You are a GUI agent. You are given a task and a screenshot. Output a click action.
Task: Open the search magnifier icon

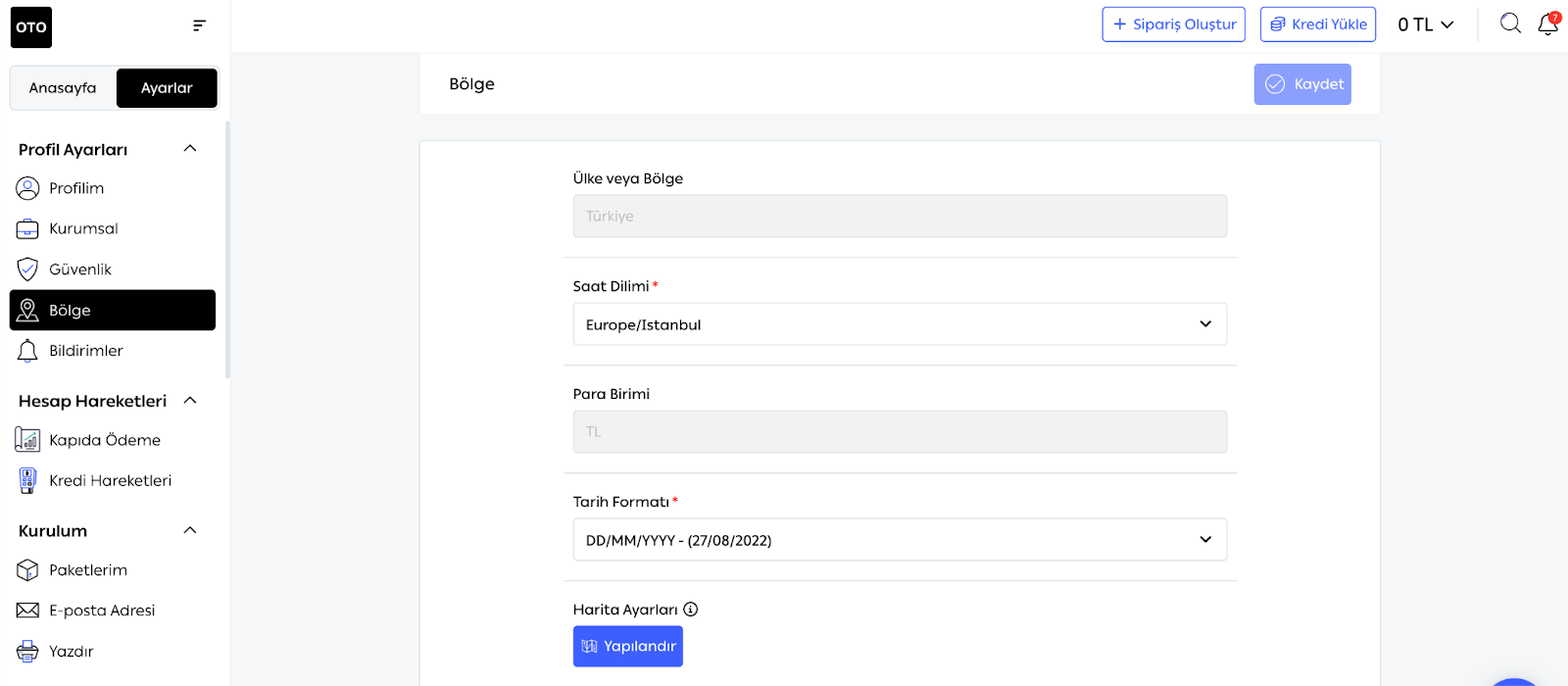click(x=1510, y=24)
